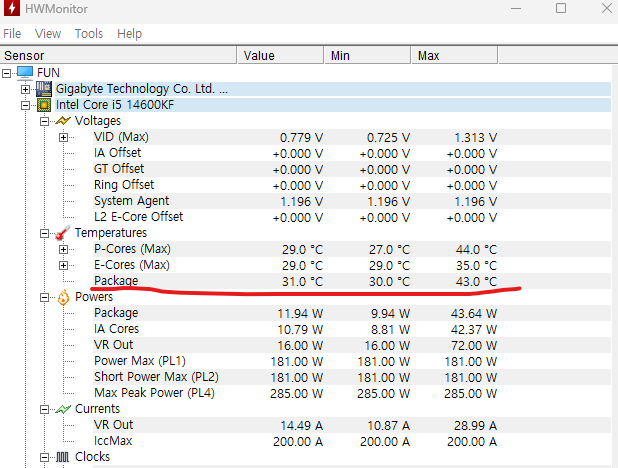Image resolution: width=618 pixels, height=468 pixels.
Task: Click the Sensor column header
Action: pyautogui.click(x=118, y=55)
